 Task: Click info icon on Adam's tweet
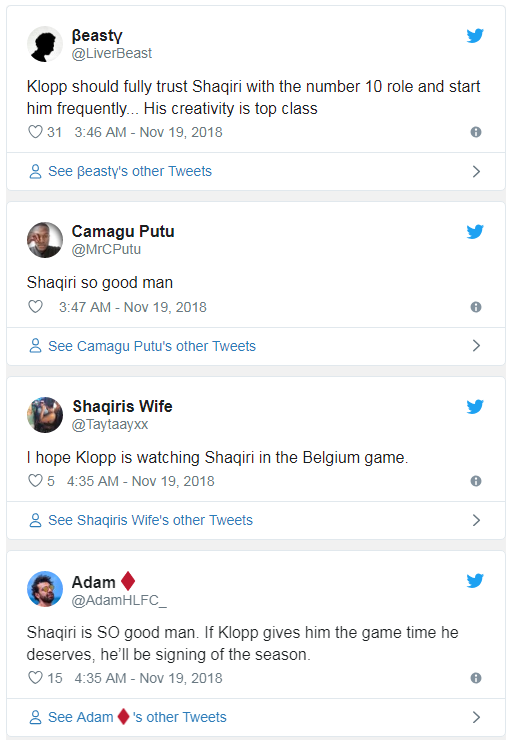pyautogui.click(x=476, y=678)
